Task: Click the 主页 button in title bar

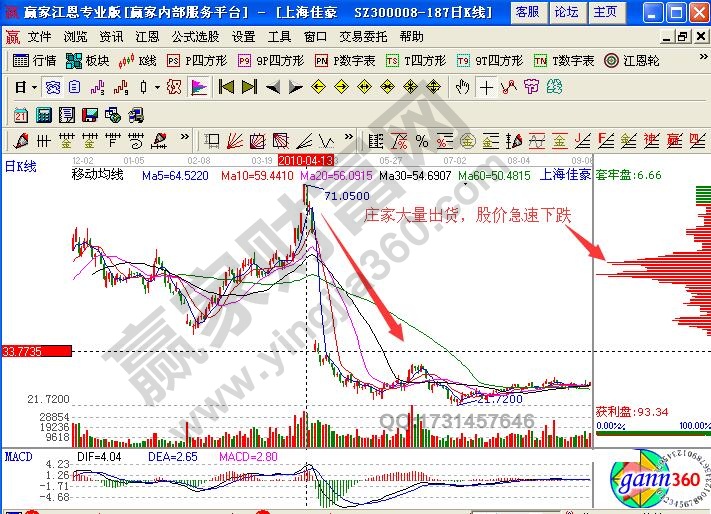Action: [604, 12]
